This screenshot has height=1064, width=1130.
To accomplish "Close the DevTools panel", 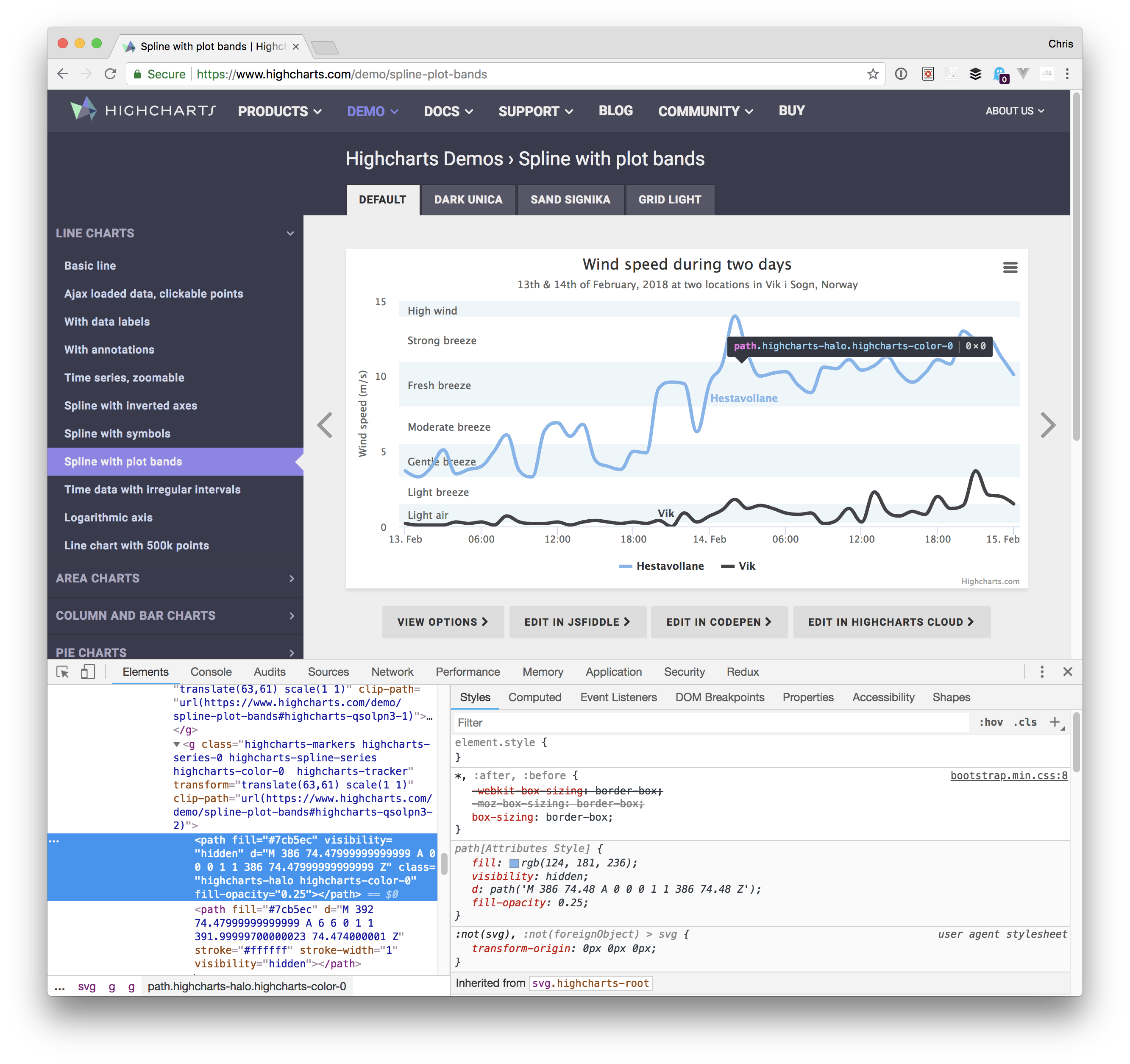I will click(1067, 672).
